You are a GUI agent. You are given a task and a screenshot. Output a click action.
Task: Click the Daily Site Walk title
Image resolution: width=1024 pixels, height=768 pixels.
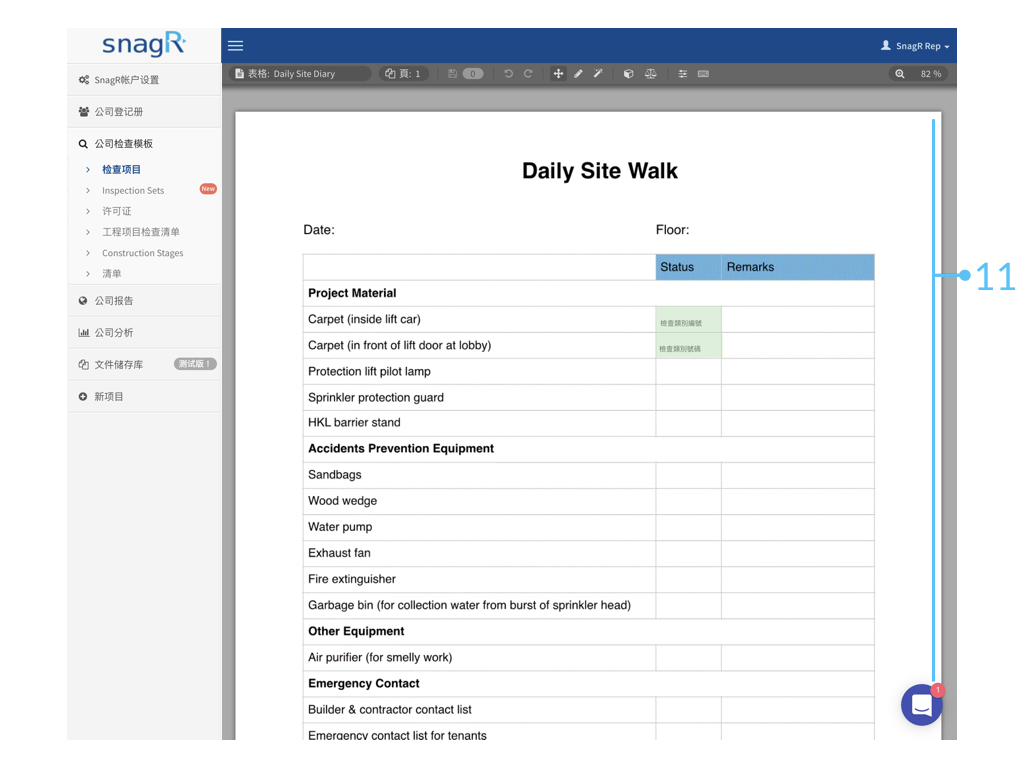click(x=600, y=171)
